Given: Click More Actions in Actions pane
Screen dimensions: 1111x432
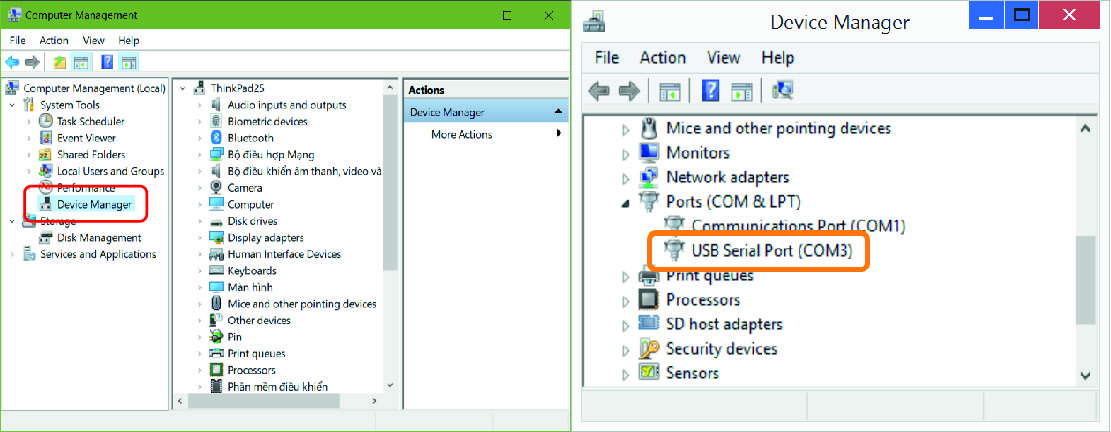Looking at the screenshot, I should coord(461,135).
